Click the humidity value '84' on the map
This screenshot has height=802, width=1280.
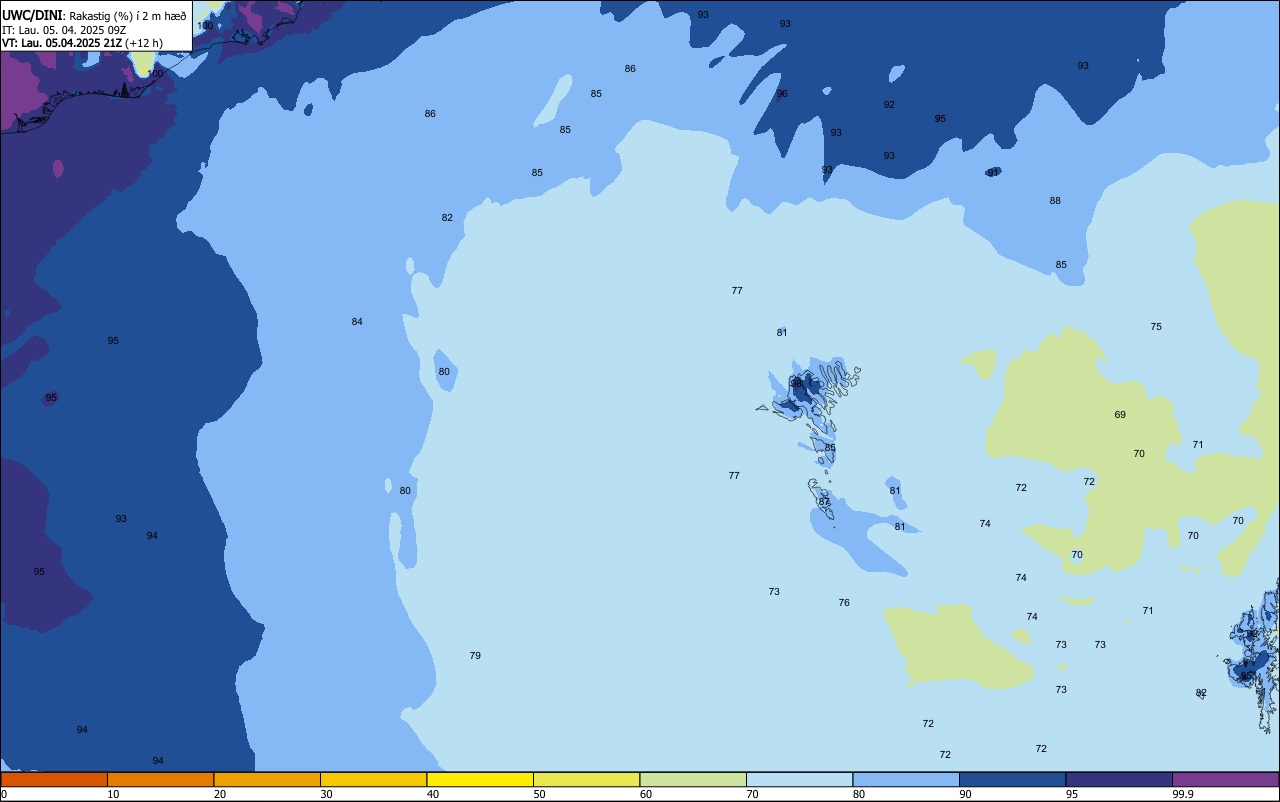357,322
